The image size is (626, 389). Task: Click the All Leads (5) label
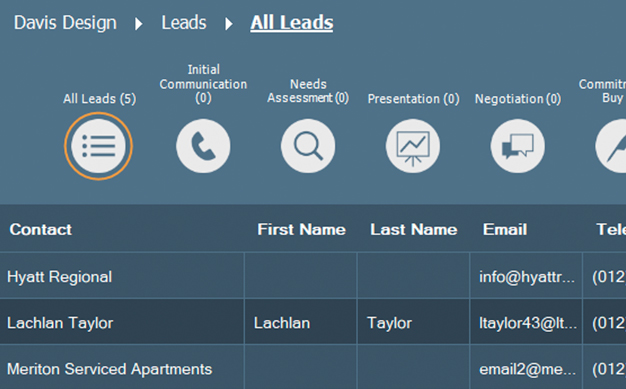[x=99, y=99]
